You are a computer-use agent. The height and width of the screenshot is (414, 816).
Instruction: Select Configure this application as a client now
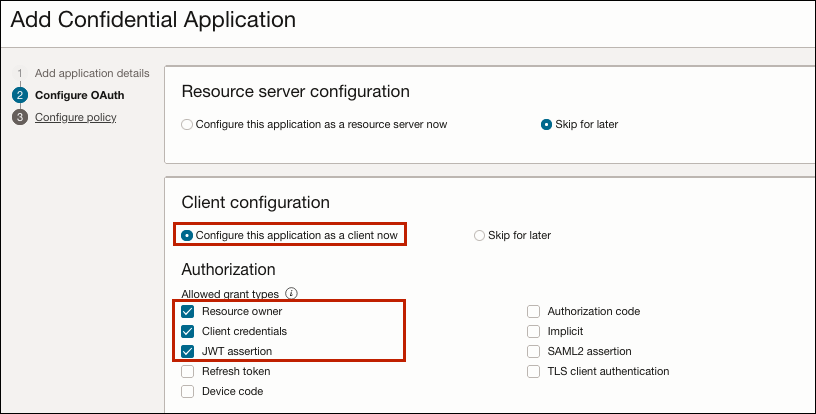tap(187, 236)
